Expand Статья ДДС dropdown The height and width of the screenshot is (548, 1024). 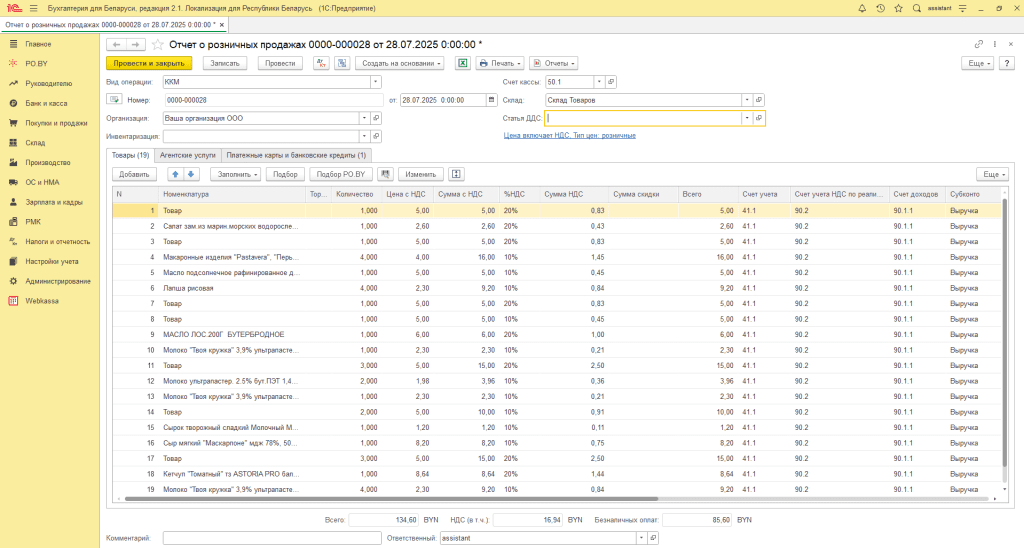tap(747, 118)
